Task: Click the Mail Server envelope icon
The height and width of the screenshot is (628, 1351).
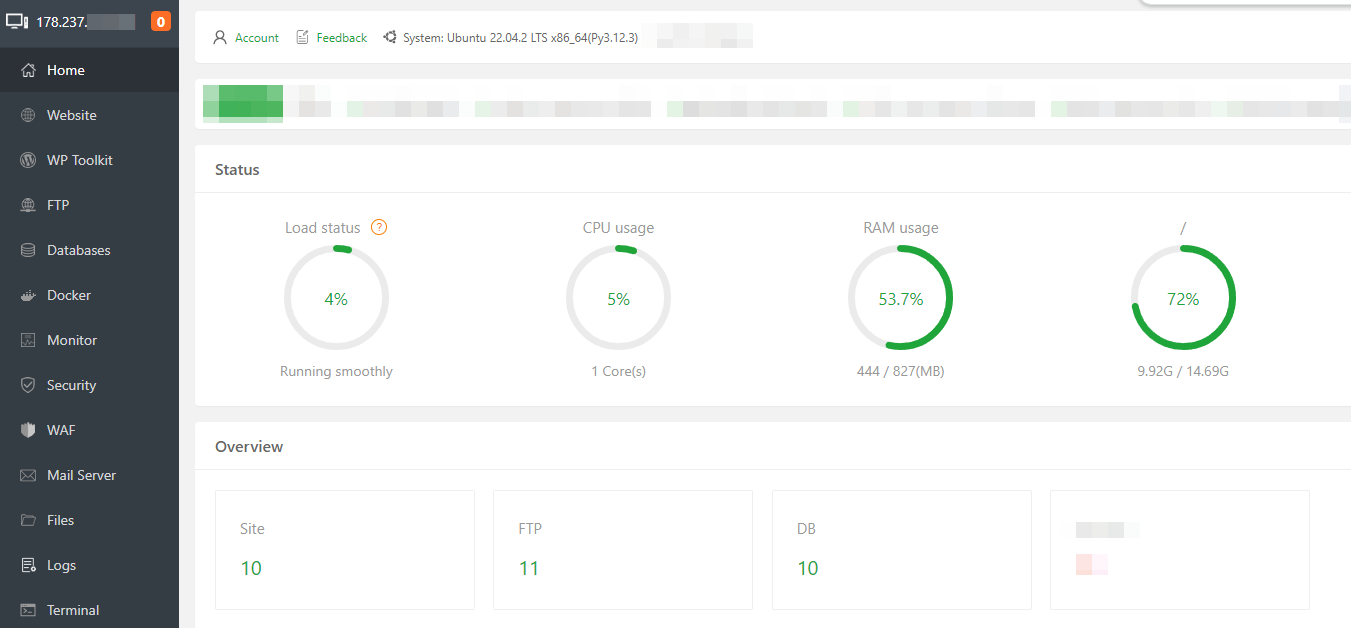Action: pyautogui.click(x=28, y=475)
